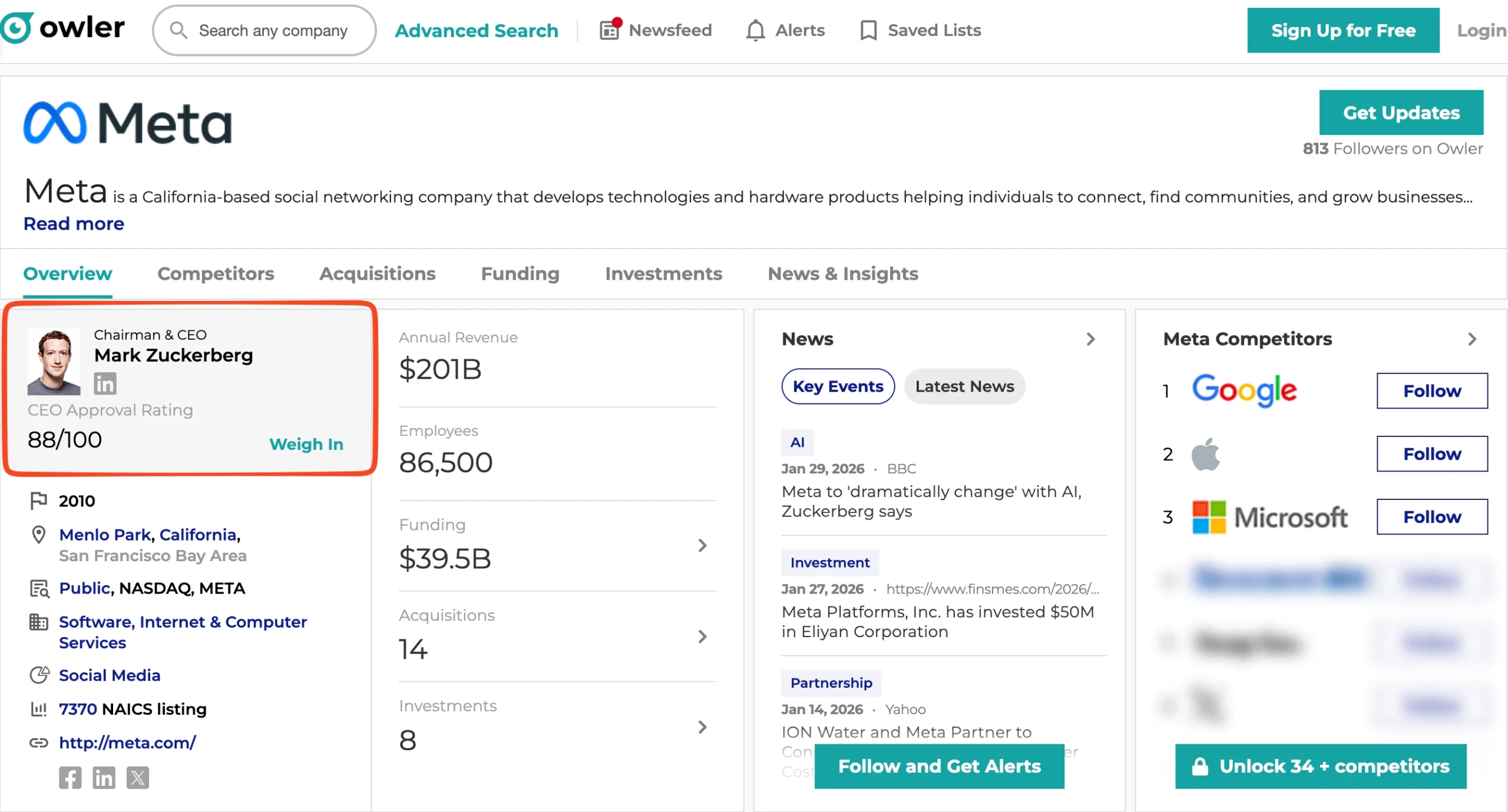Expand the Funding details chevron

pos(702,546)
